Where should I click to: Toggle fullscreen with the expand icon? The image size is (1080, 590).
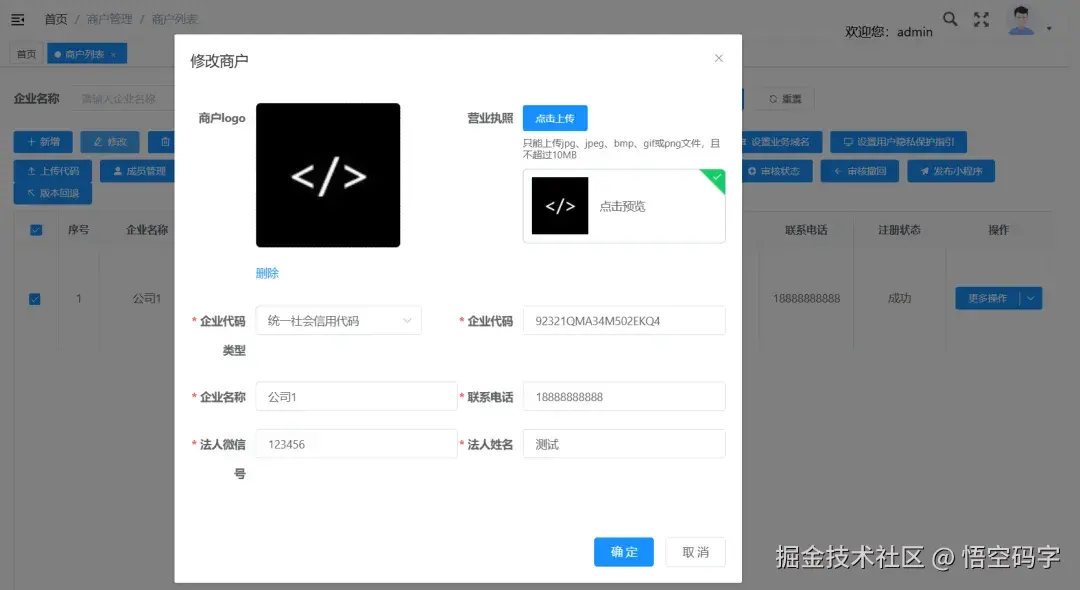point(981,19)
